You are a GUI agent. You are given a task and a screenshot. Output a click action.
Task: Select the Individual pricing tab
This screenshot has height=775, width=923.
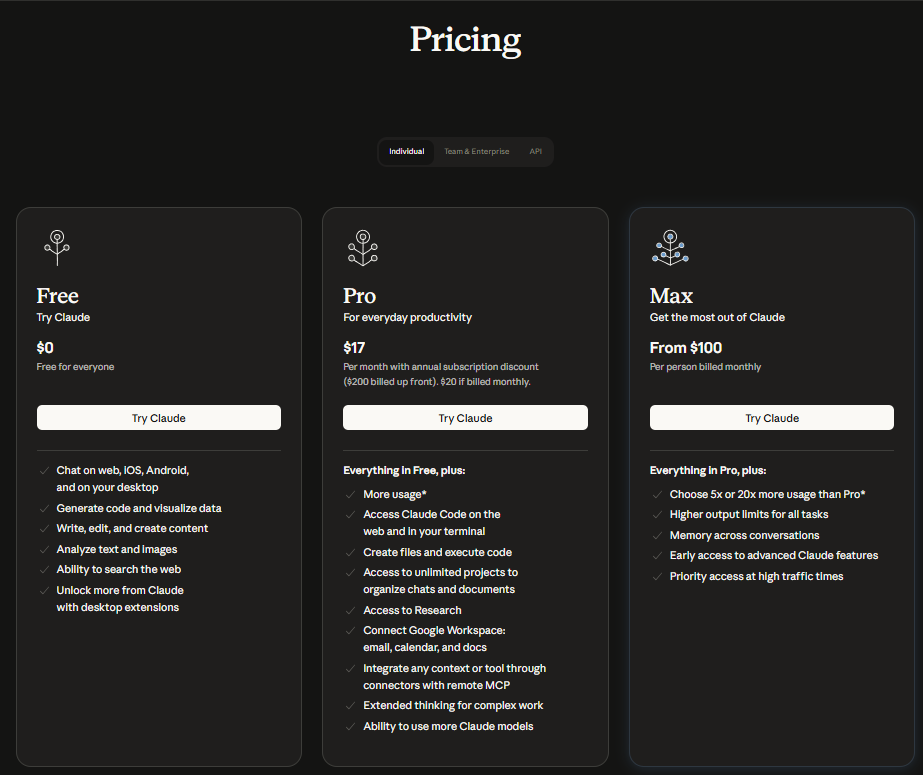pyautogui.click(x=406, y=151)
